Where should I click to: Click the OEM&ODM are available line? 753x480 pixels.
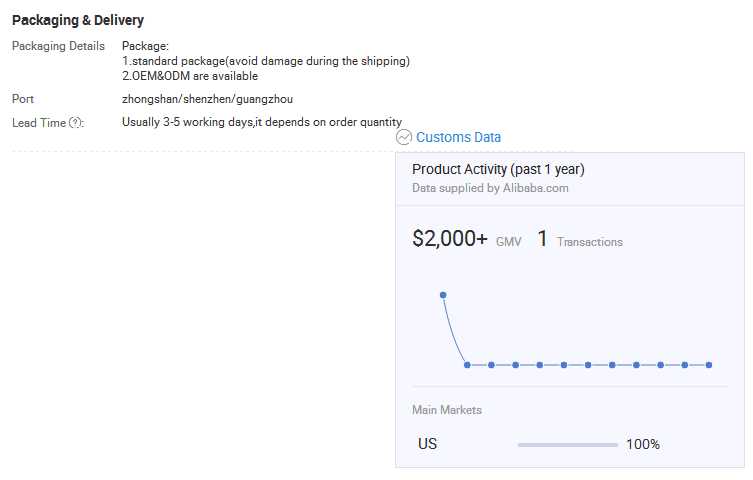pyautogui.click(x=190, y=76)
